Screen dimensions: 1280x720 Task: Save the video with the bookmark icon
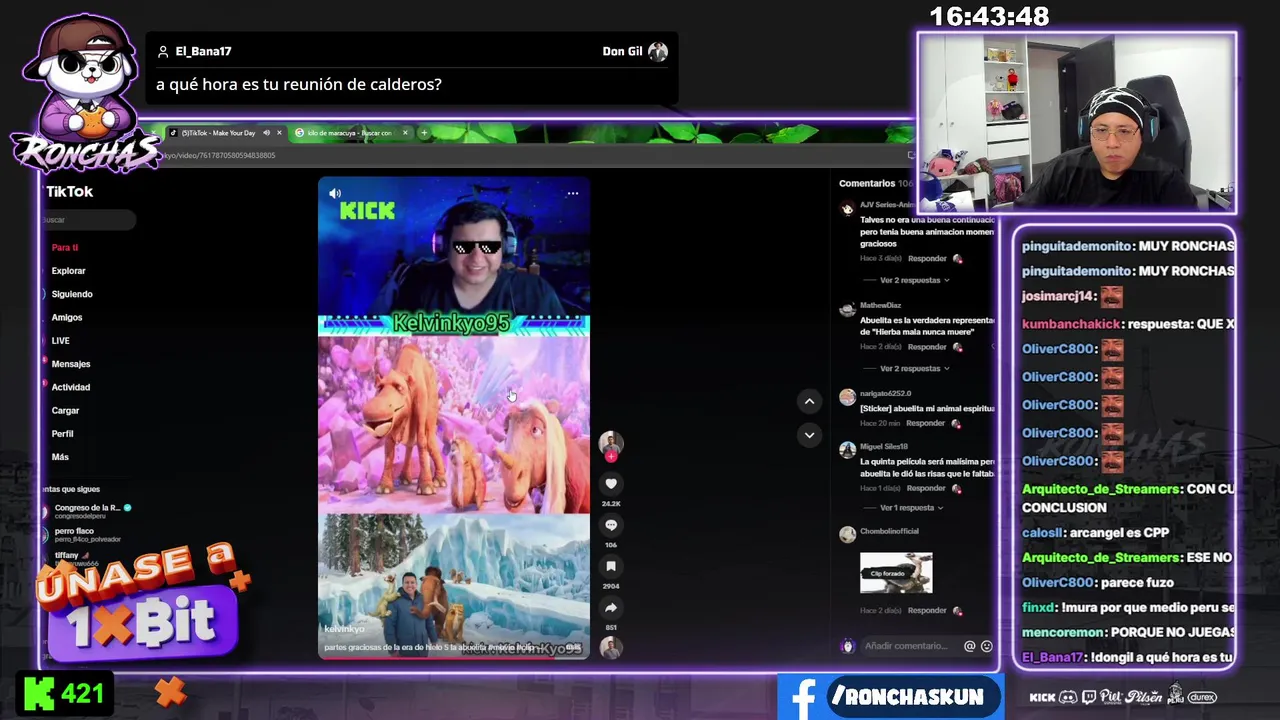pyautogui.click(x=611, y=566)
